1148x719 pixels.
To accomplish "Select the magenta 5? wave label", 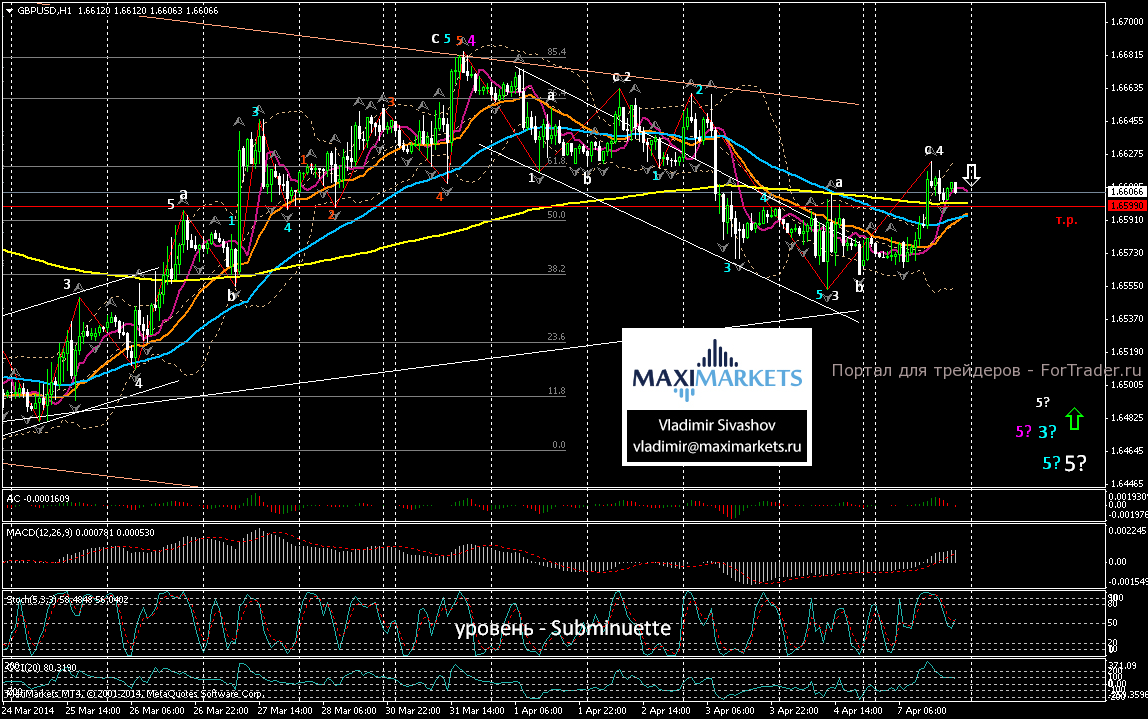I will pyautogui.click(x=1024, y=433).
